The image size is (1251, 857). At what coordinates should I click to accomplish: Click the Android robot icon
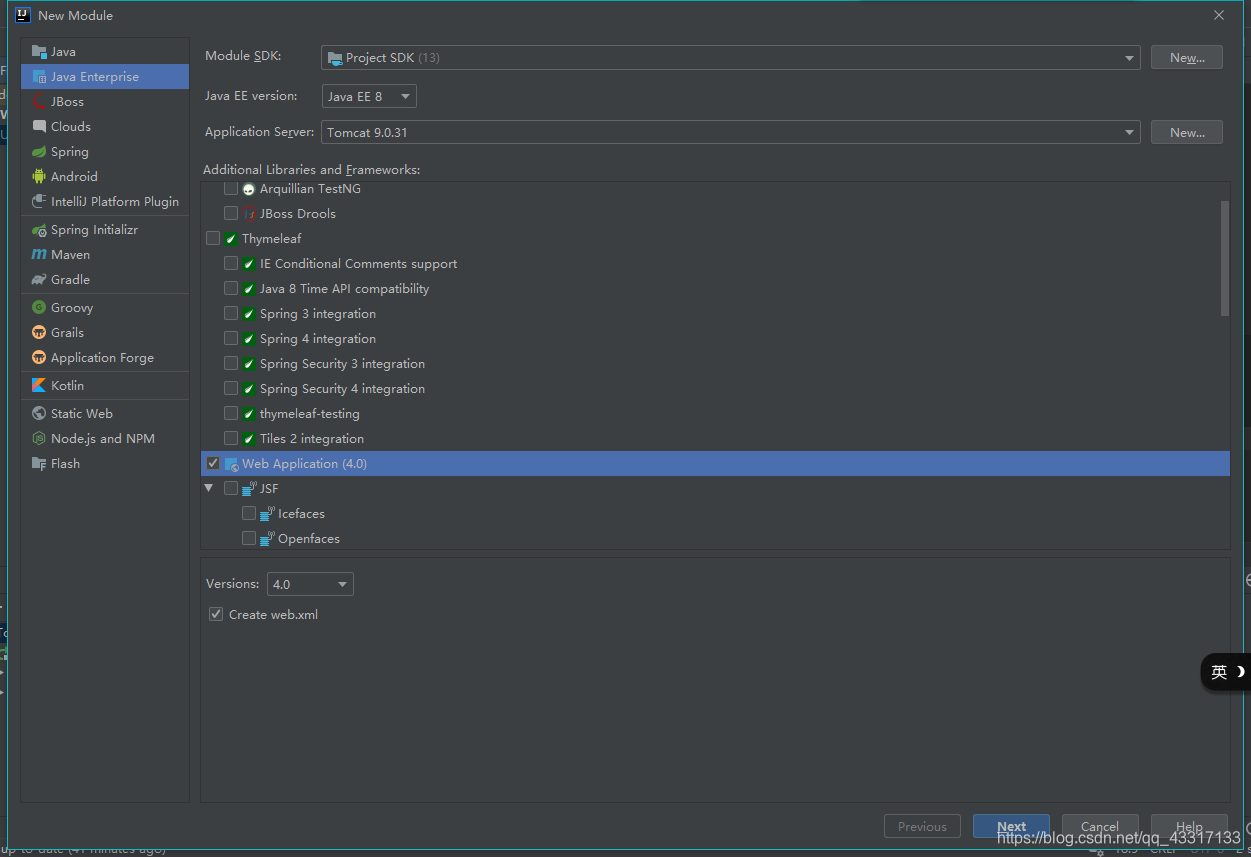(x=39, y=177)
